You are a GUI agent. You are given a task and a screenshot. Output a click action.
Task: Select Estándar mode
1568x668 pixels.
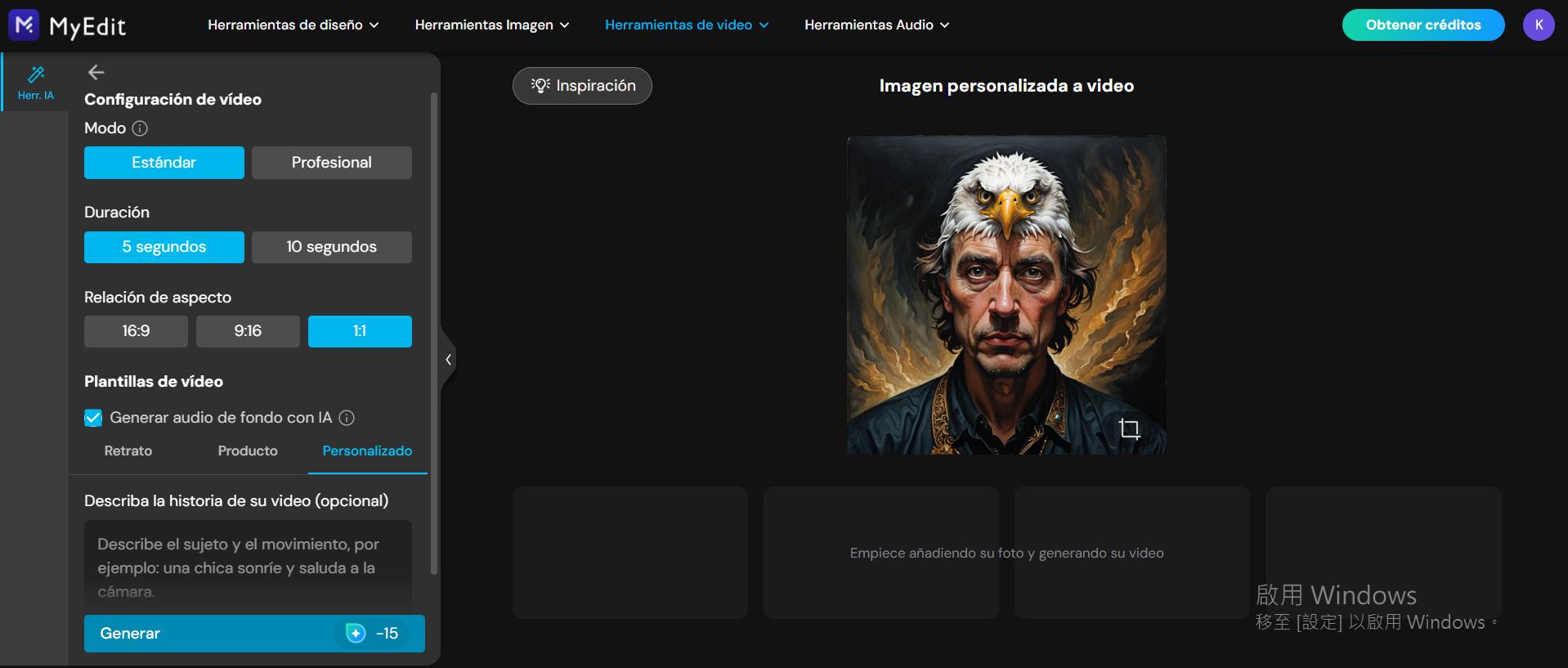(164, 163)
